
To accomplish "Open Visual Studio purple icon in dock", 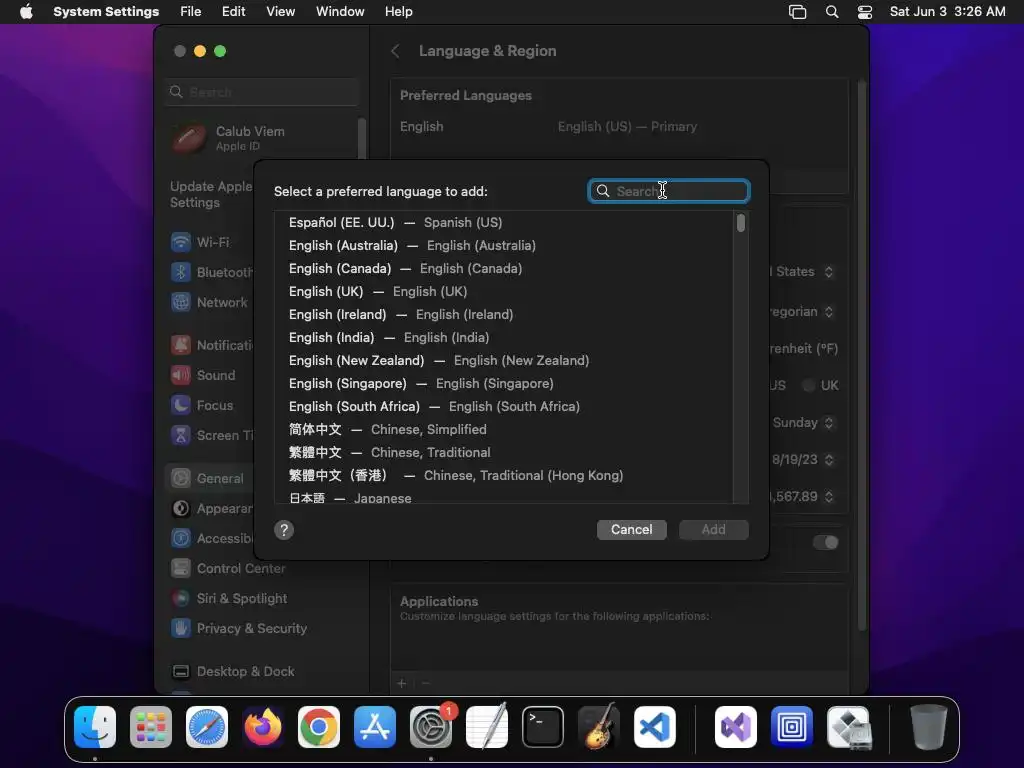I will pyautogui.click(x=736, y=727).
